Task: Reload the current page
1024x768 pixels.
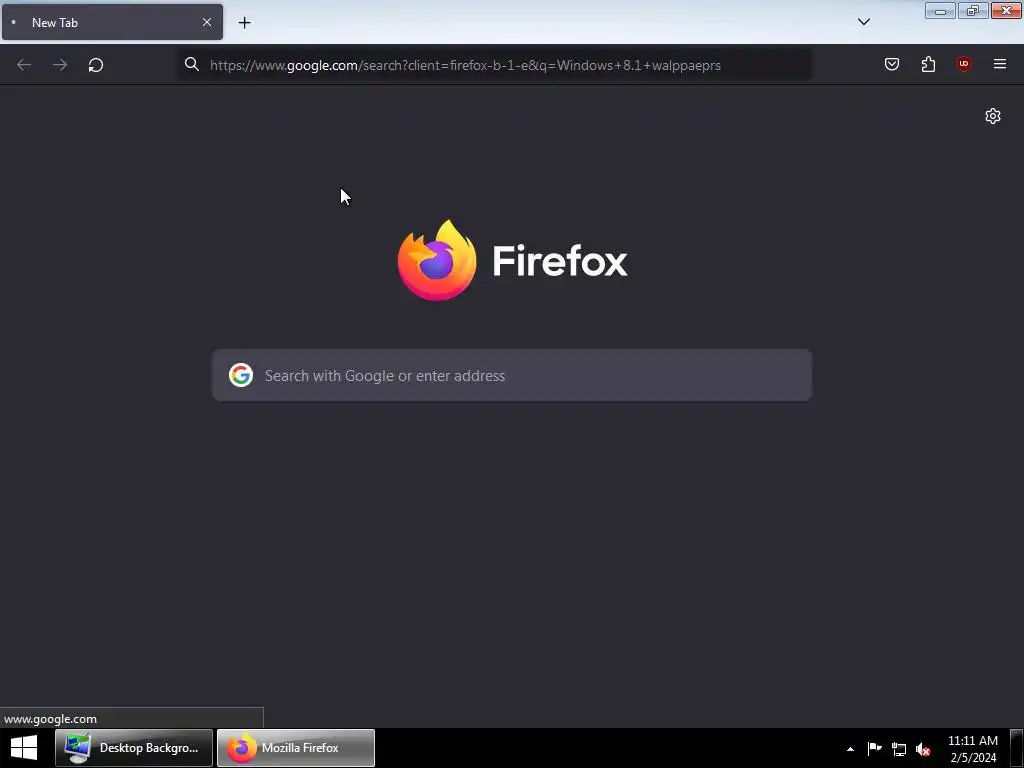Action: (x=96, y=65)
